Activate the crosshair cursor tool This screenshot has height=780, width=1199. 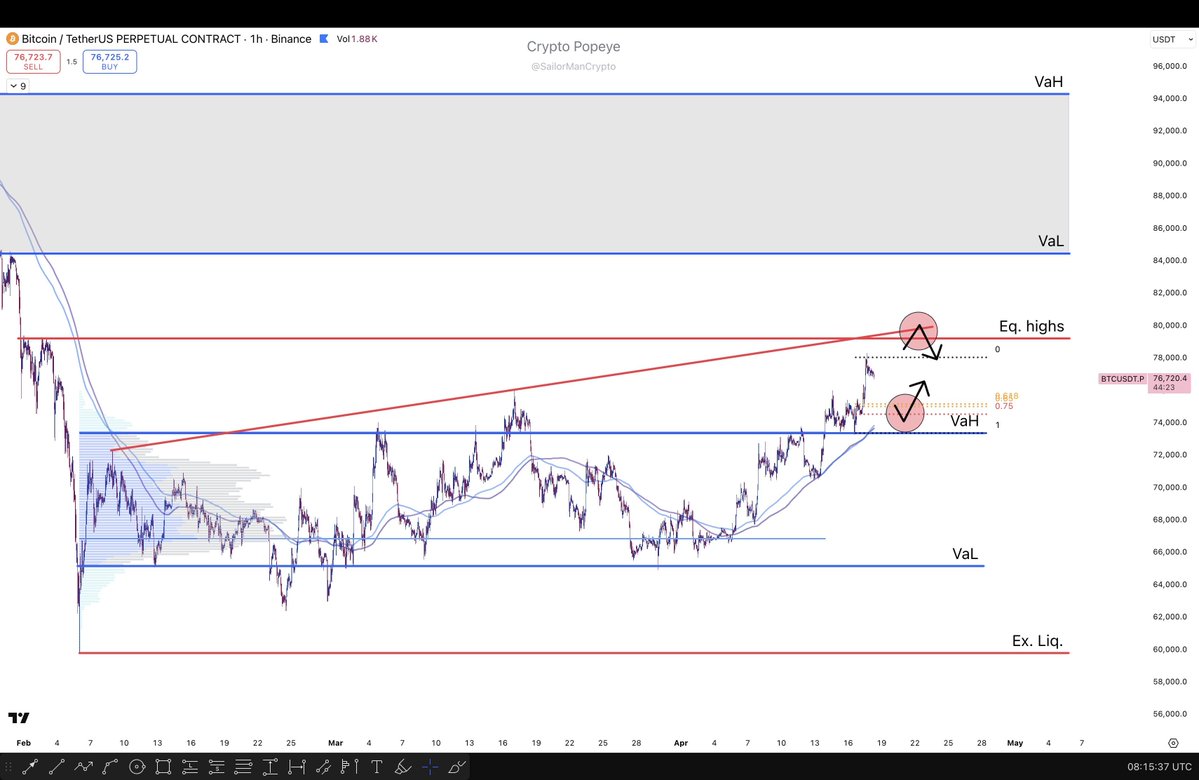(431, 766)
